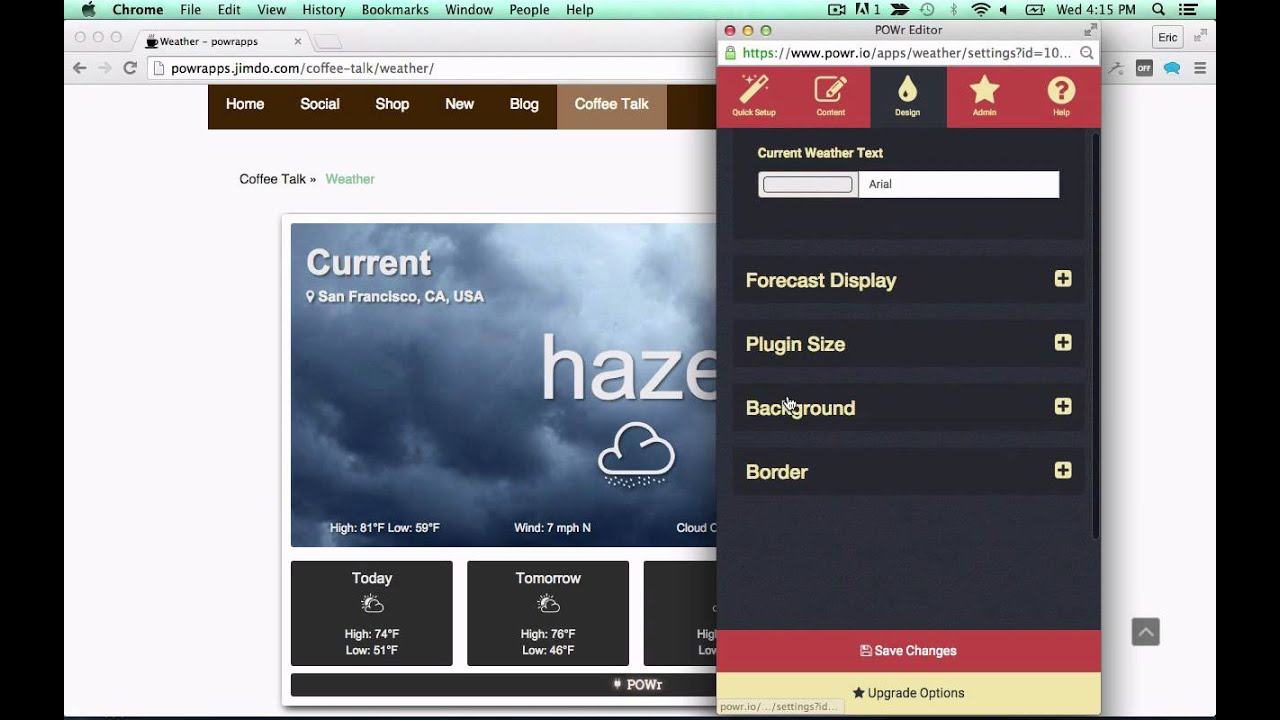Viewport: 1280px width, 720px height.
Task: Expand the Border section
Action: (908, 471)
